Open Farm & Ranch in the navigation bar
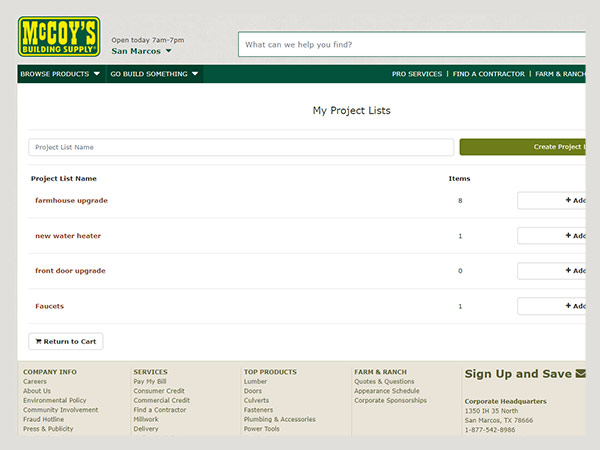Screen dimensions: 600x450 pyautogui.click(x=560, y=74)
